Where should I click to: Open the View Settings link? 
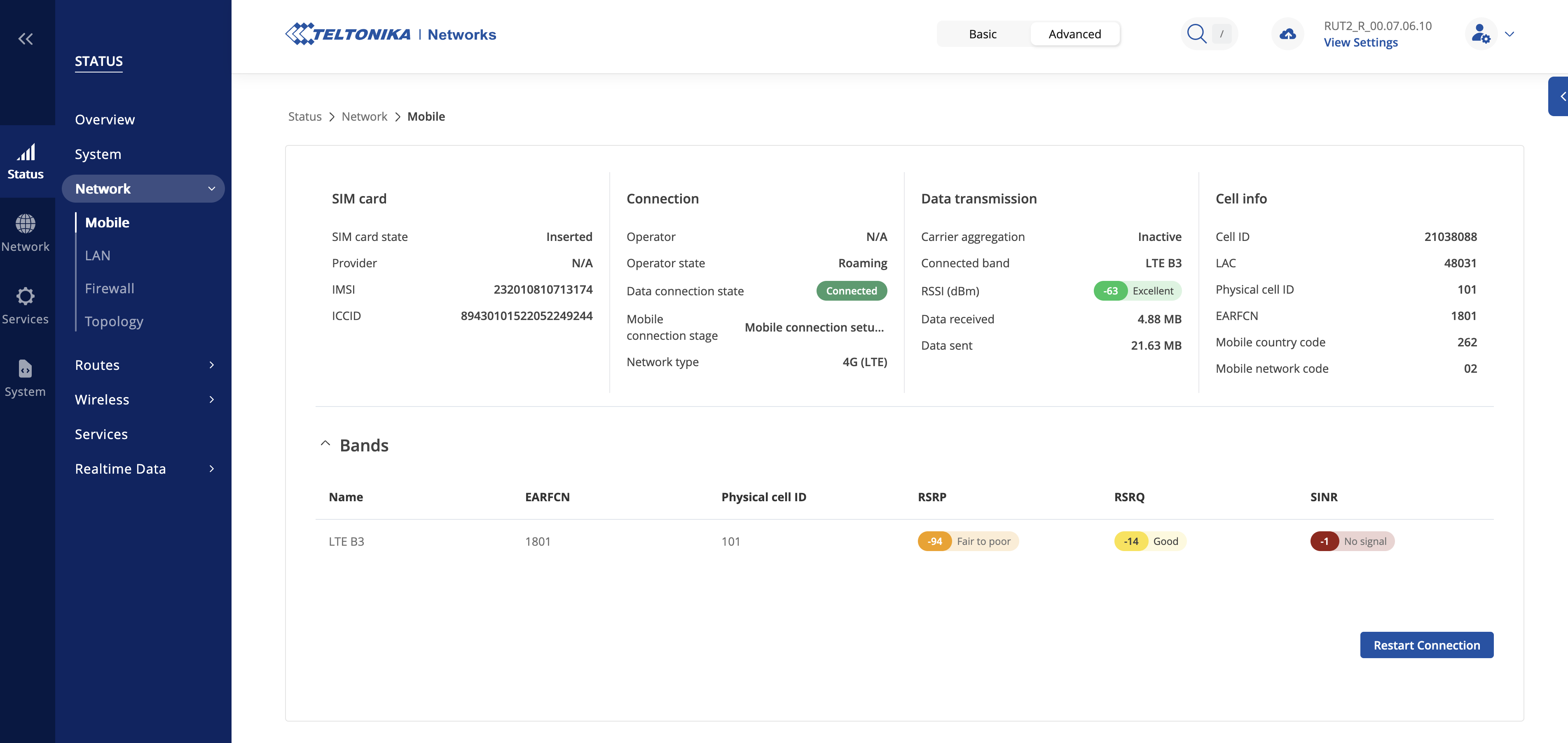(x=1360, y=42)
